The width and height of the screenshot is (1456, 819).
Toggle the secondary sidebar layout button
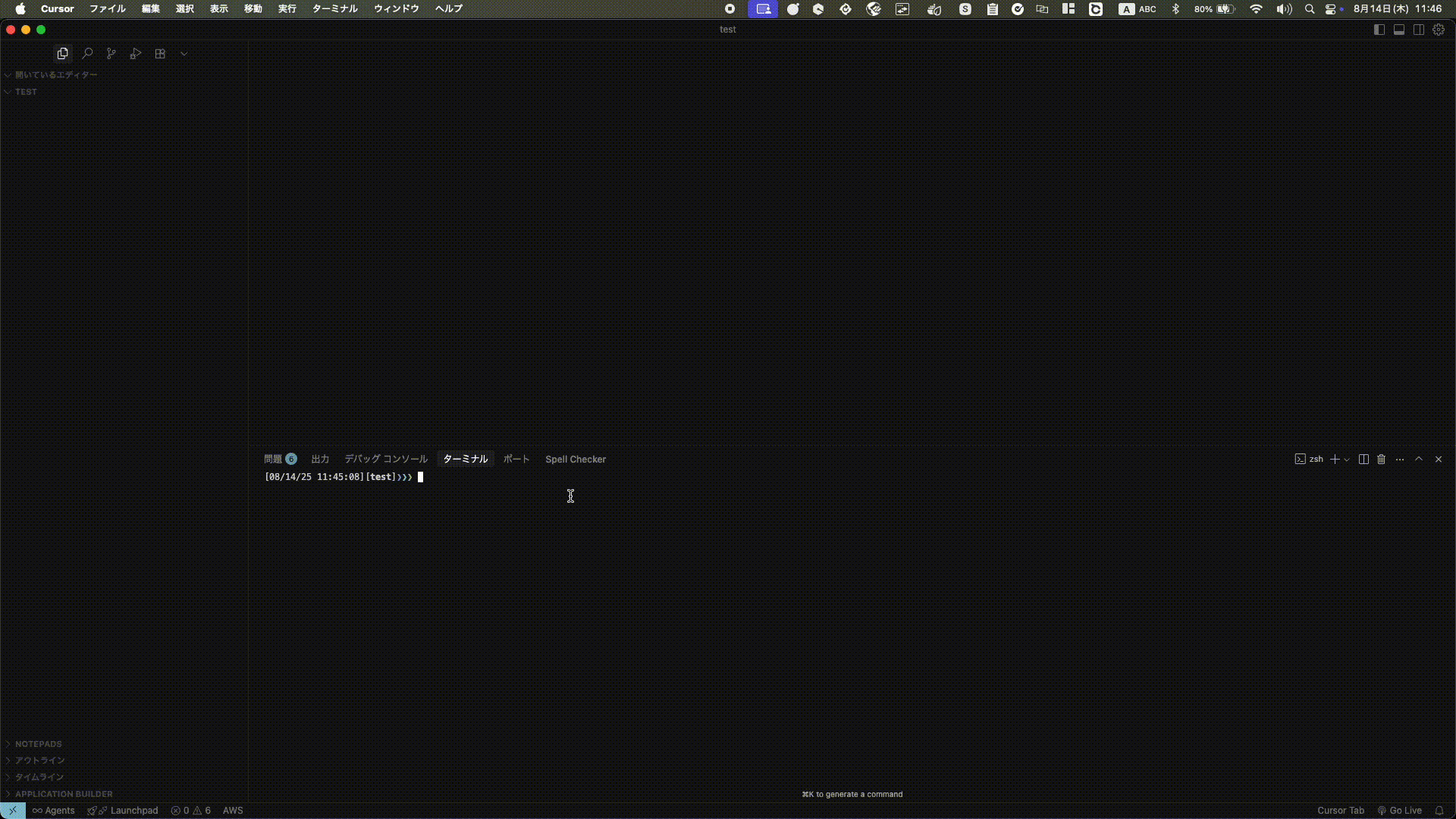(x=1419, y=30)
